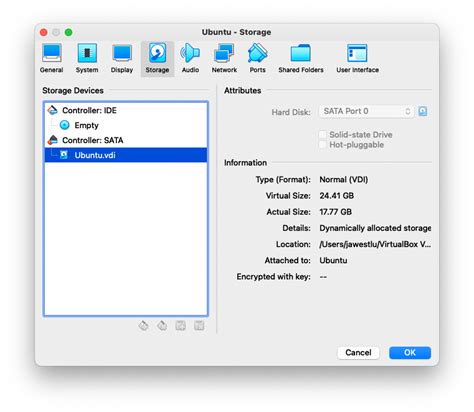
Task: Select the Ubuntu.vdi disk entry
Action: pyautogui.click(x=126, y=155)
